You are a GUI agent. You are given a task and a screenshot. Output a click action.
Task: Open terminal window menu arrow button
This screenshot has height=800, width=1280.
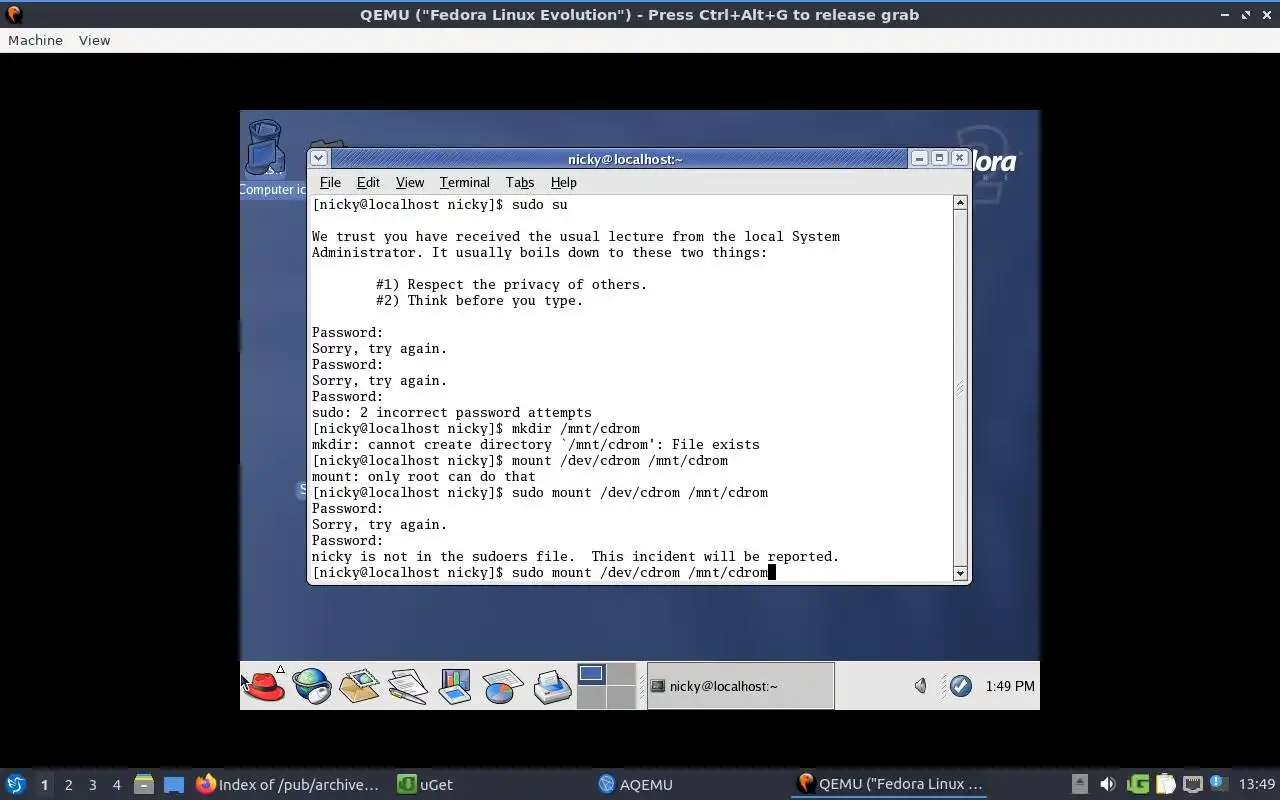click(318, 158)
